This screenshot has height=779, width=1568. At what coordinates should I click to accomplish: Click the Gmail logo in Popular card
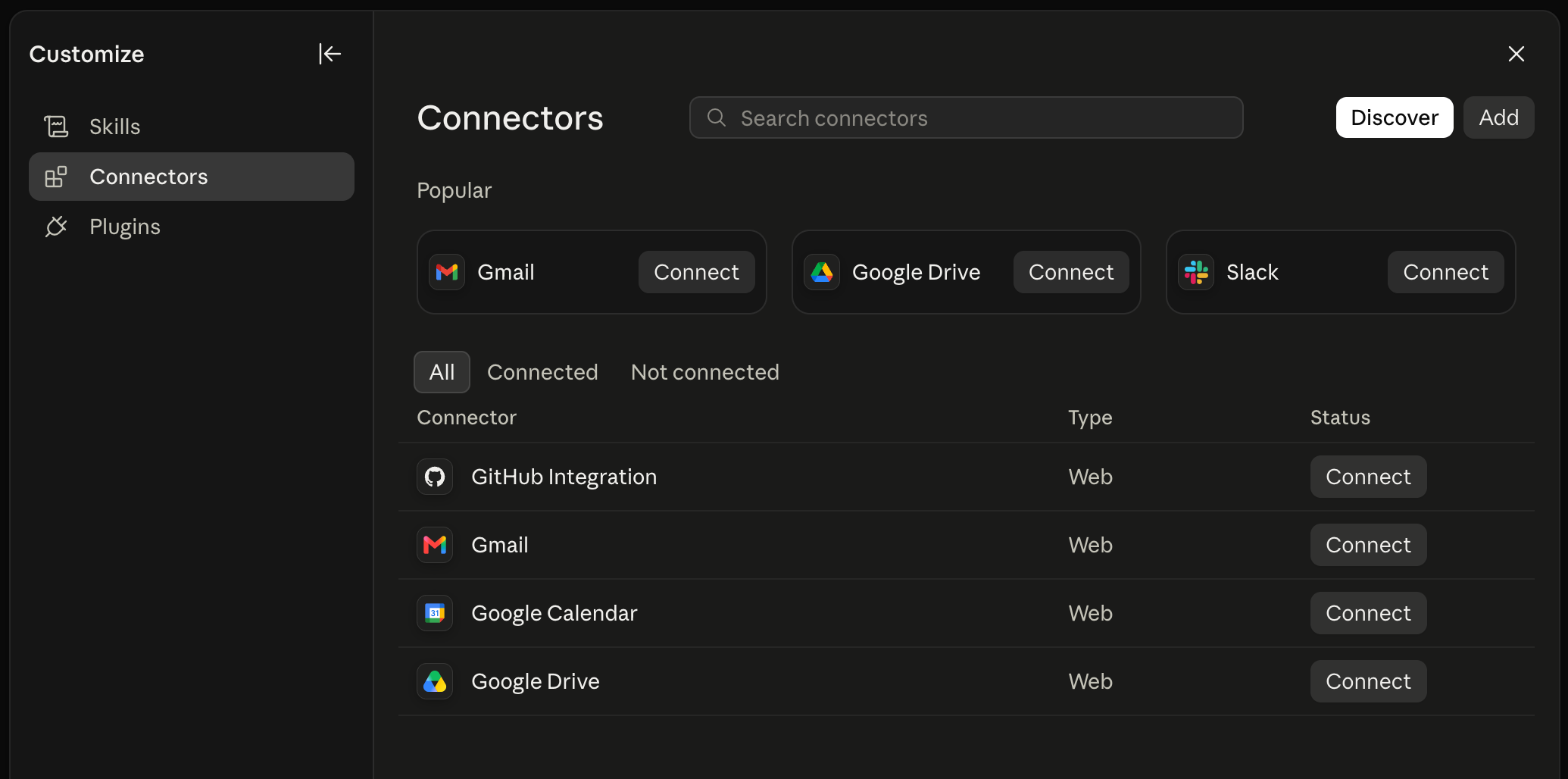point(447,272)
